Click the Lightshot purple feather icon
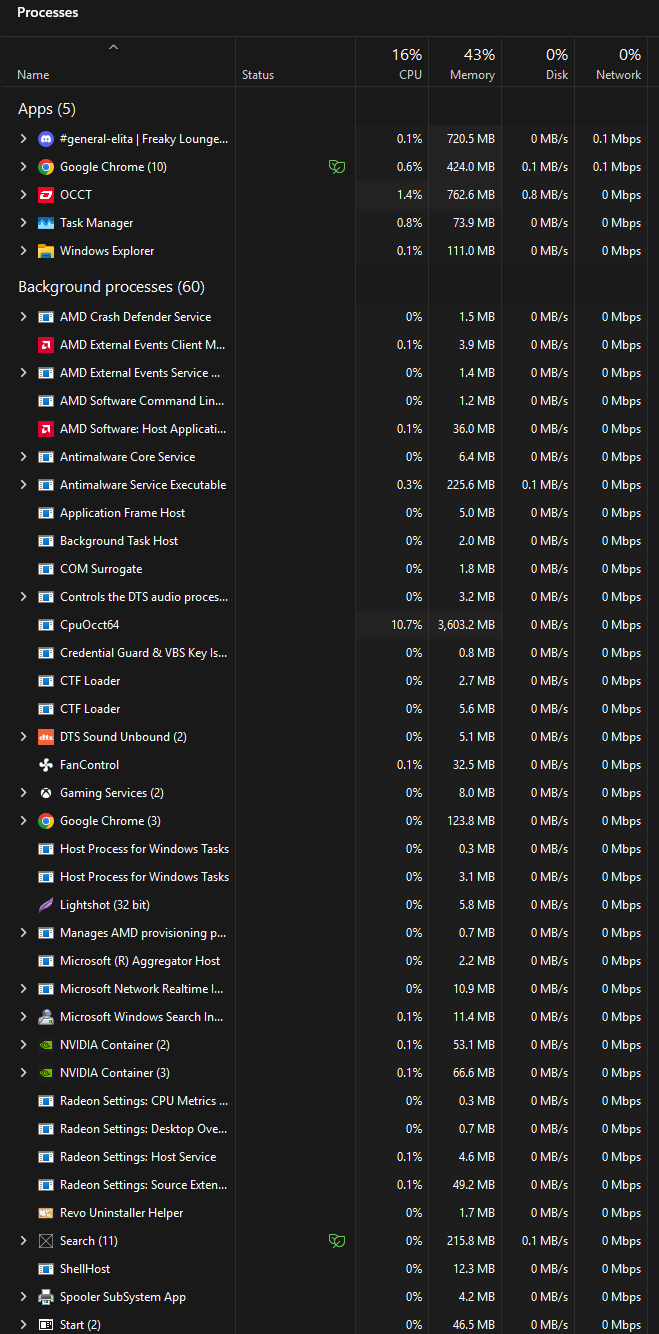 pyautogui.click(x=46, y=905)
